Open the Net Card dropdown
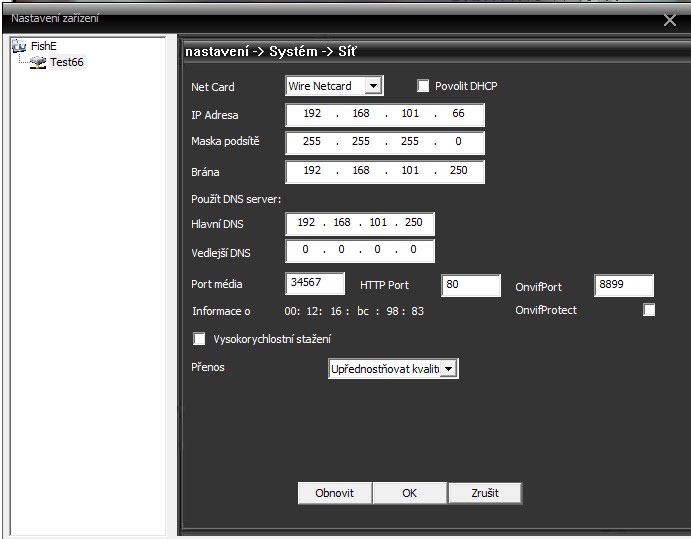The image size is (691, 539). click(373, 85)
